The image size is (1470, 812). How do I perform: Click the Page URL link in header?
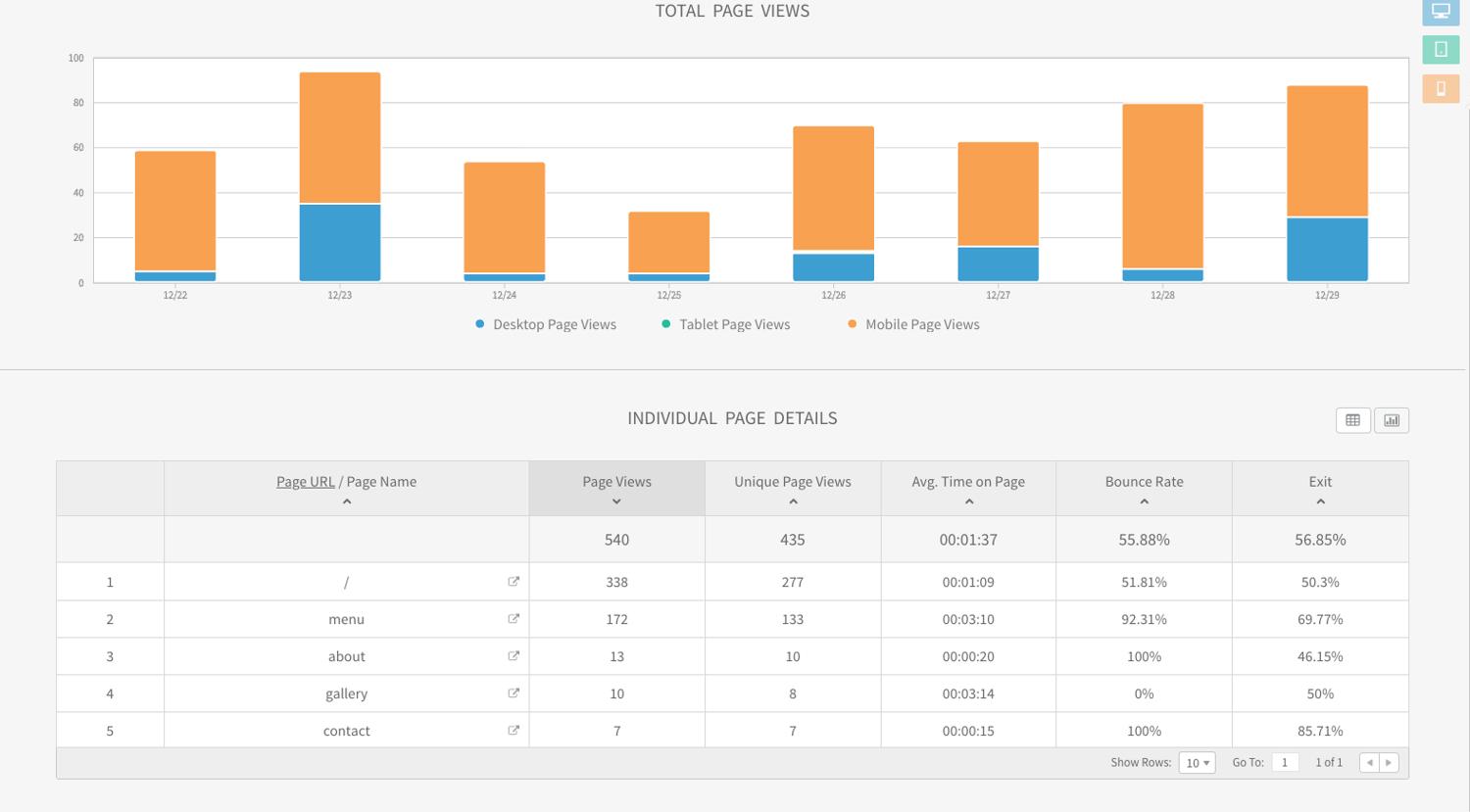[x=305, y=482]
